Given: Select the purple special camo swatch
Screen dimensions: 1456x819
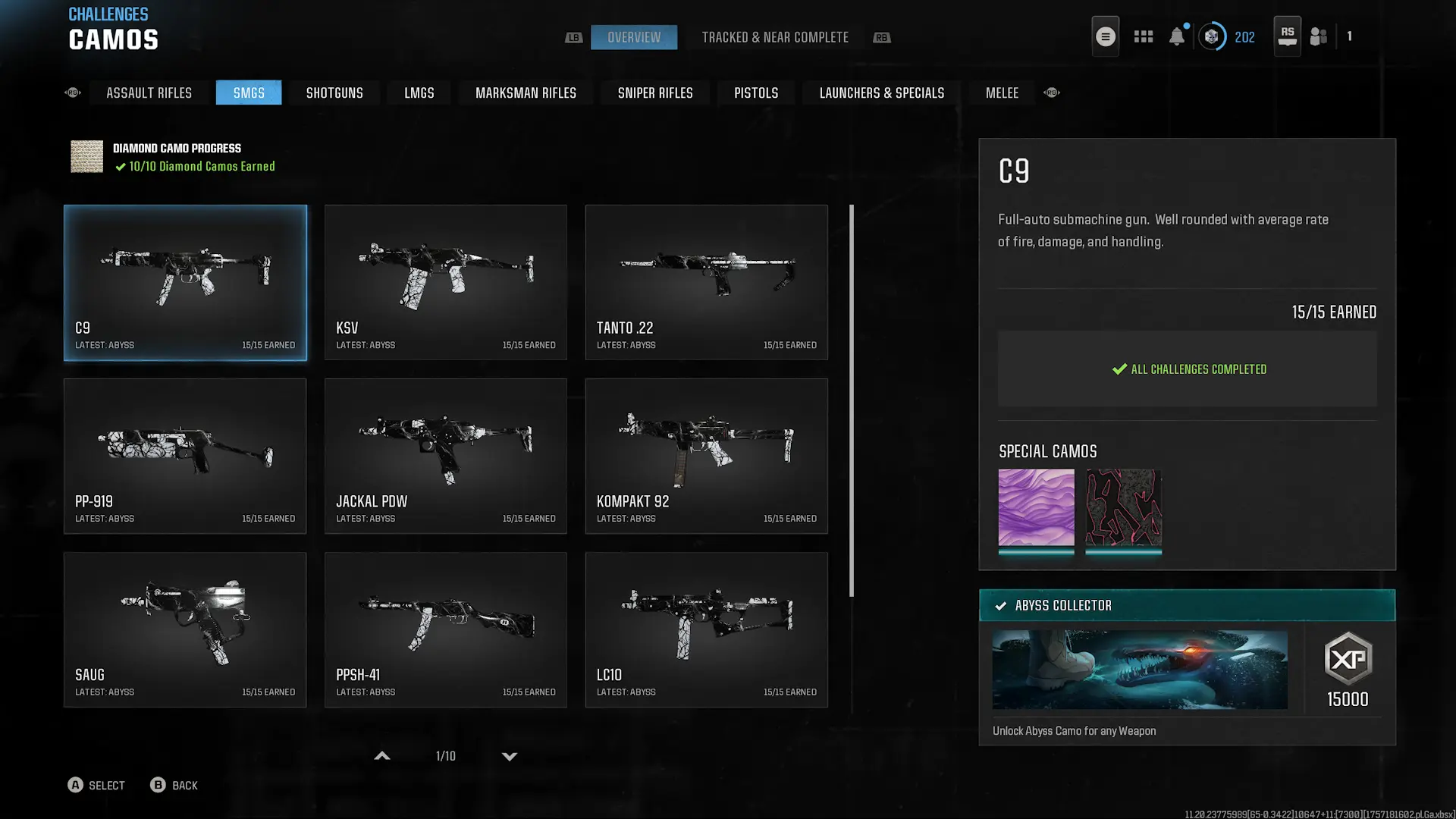Looking at the screenshot, I should (1036, 507).
